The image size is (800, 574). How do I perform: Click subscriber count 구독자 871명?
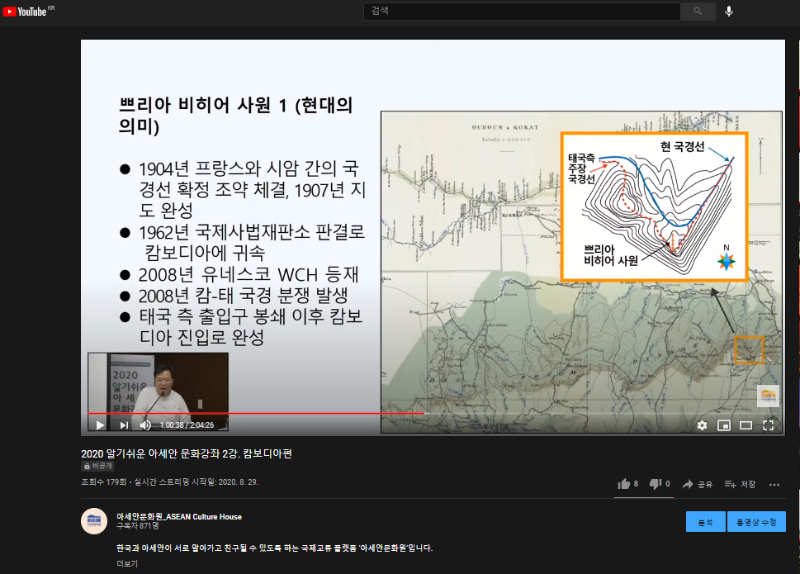(137, 526)
